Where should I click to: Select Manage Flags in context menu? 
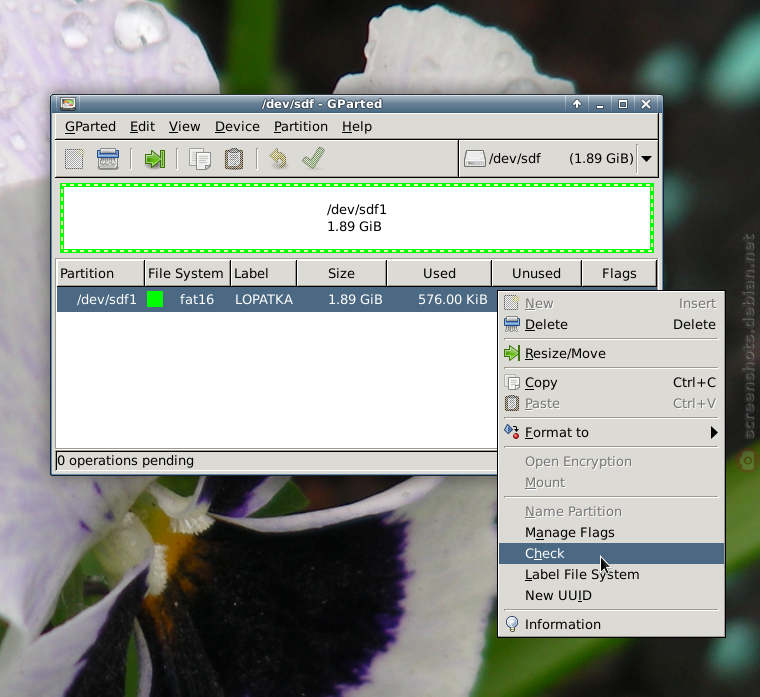point(611,532)
